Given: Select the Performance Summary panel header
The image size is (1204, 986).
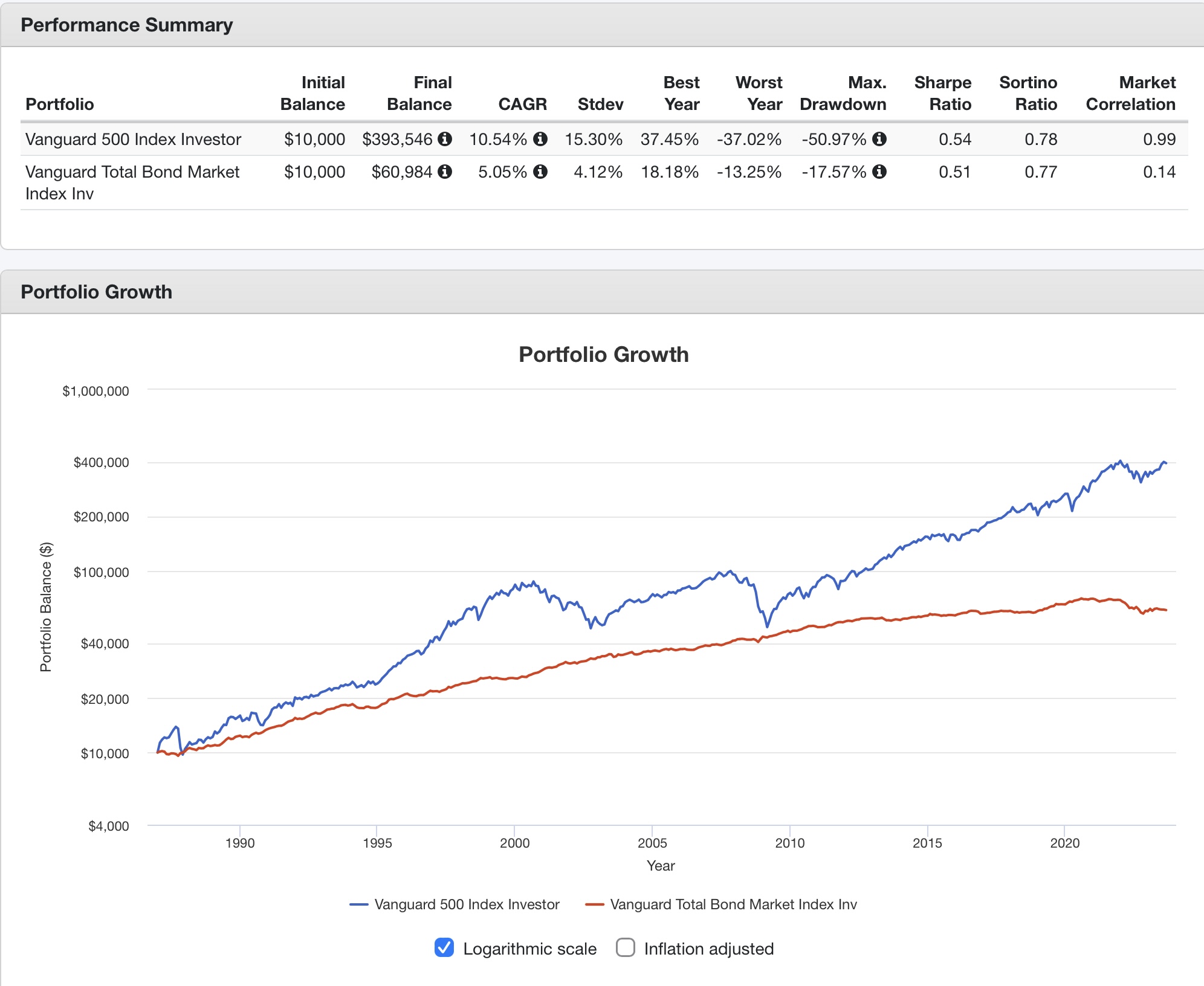Looking at the screenshot, I should 602,25.
